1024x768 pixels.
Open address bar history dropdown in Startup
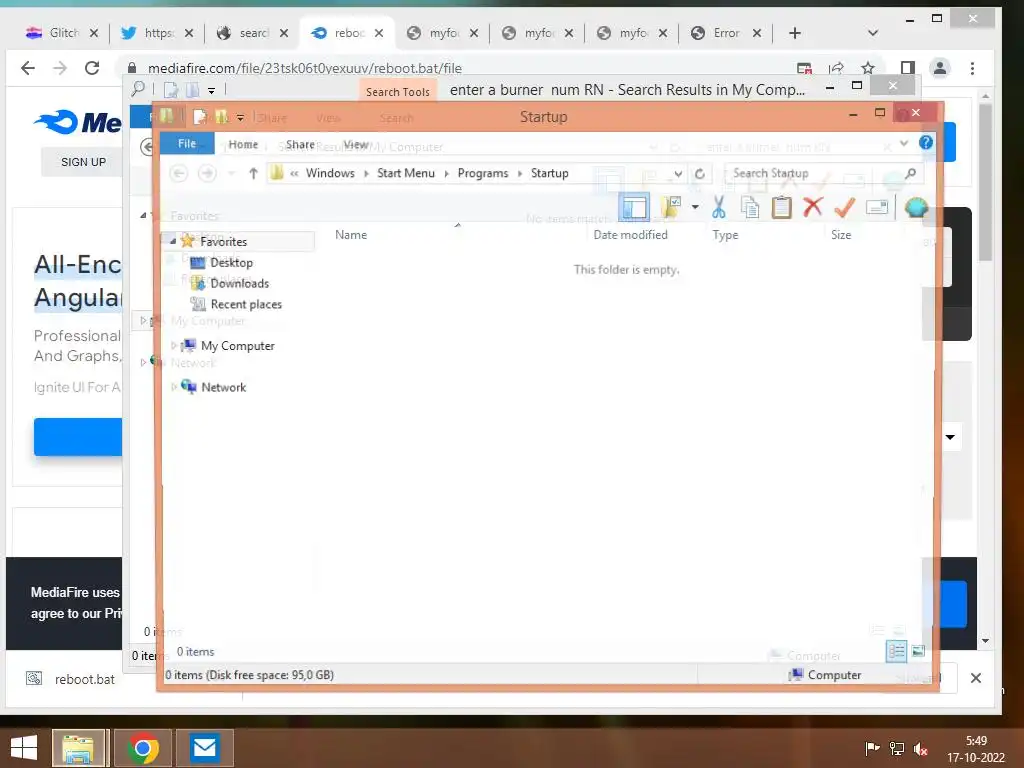click(678, 174)
